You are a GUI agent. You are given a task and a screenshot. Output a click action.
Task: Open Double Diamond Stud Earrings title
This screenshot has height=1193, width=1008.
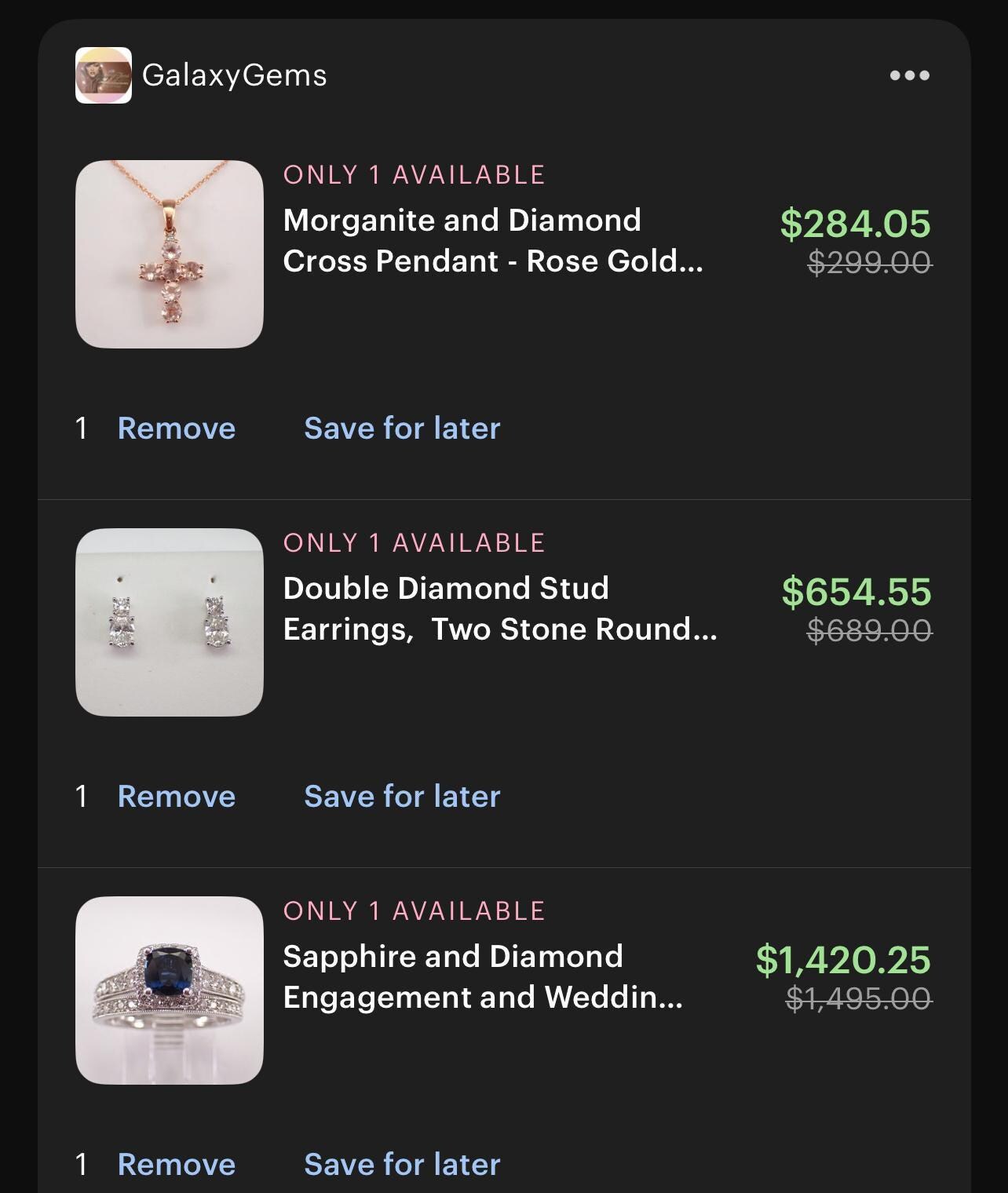pyautogui.click(x=500, y=608)
